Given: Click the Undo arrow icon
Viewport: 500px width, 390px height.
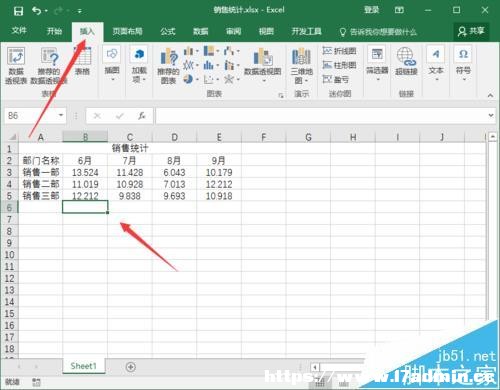Looking at the screenshot, I should [36, 11].
